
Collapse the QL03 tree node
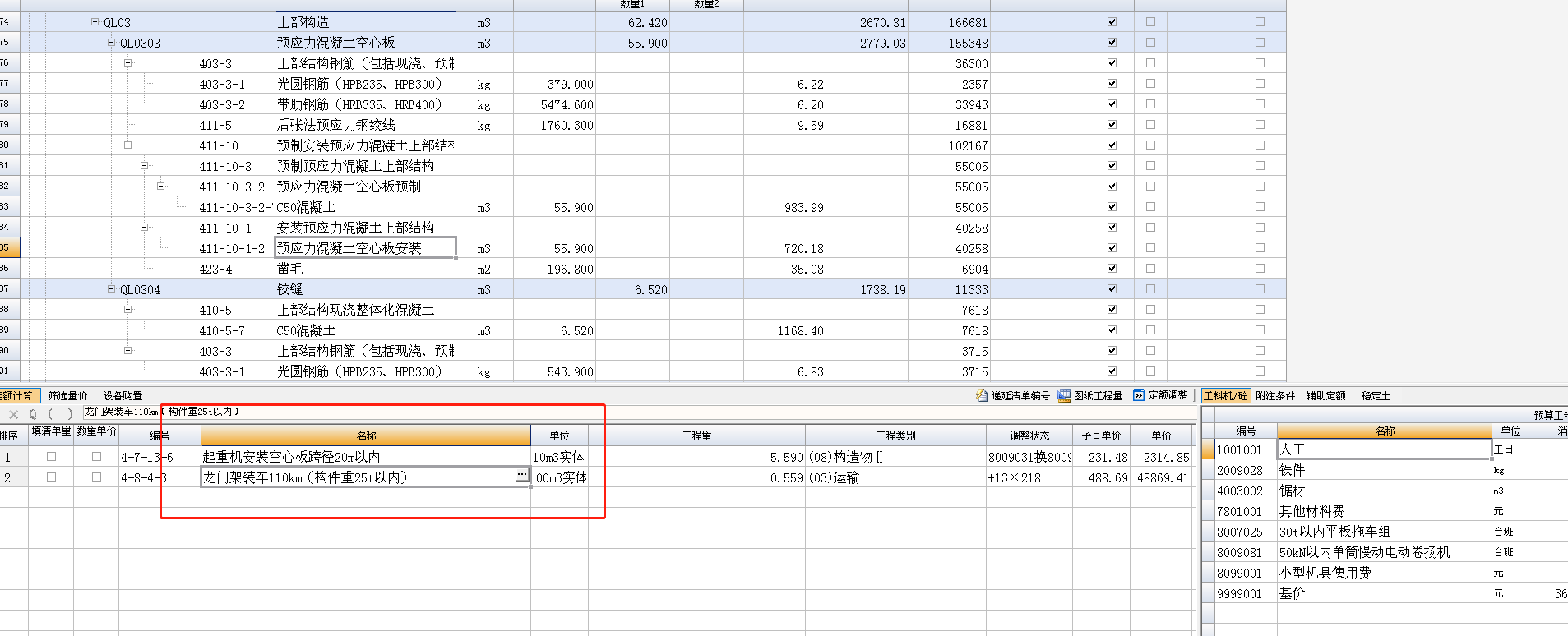click(95, 22)
